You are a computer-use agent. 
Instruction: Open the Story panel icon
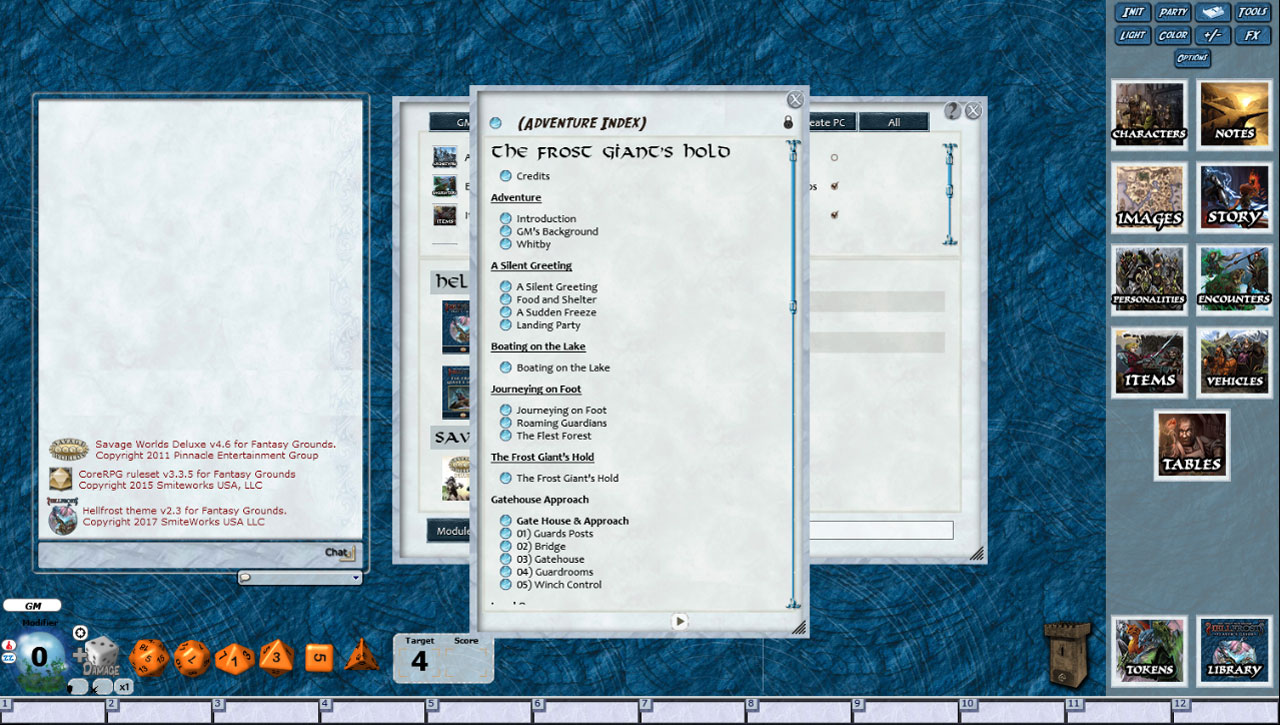coord(1234,197)
